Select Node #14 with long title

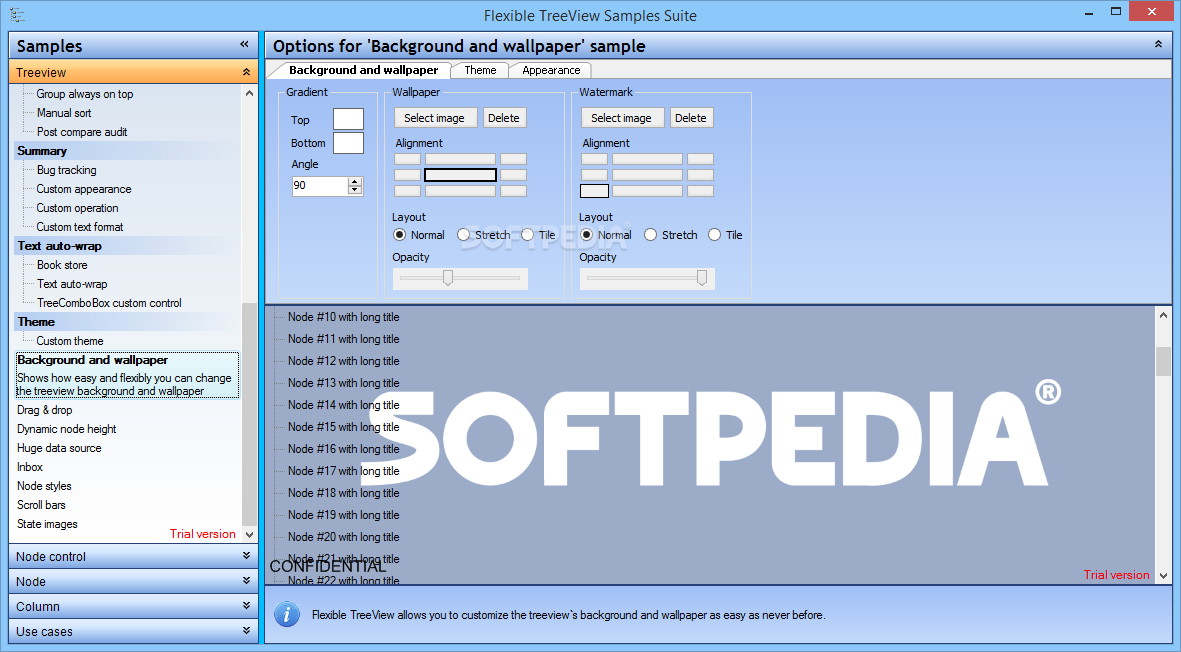pyautogui.click(x=343, y=405)
